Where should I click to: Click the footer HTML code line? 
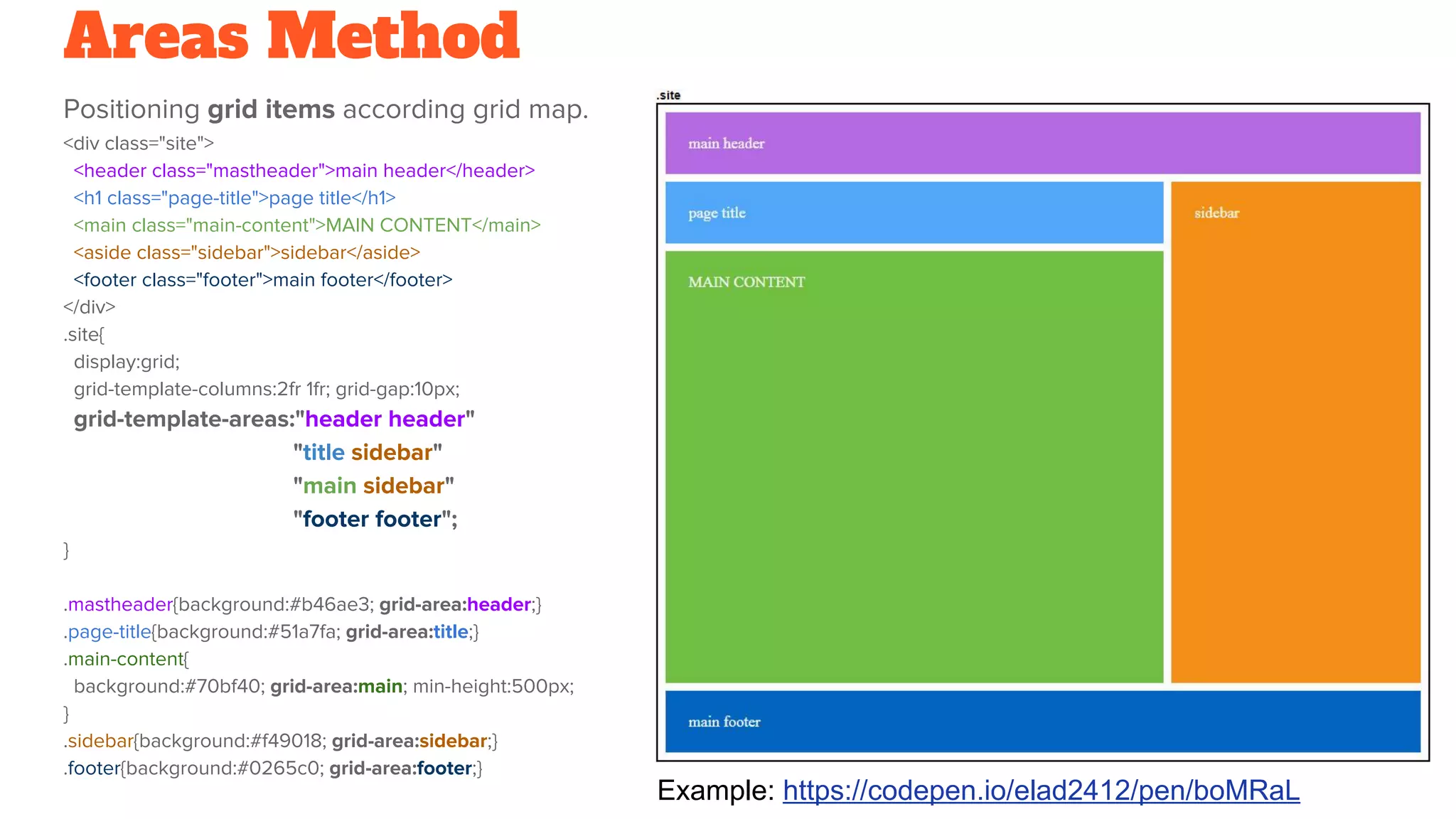262,280
